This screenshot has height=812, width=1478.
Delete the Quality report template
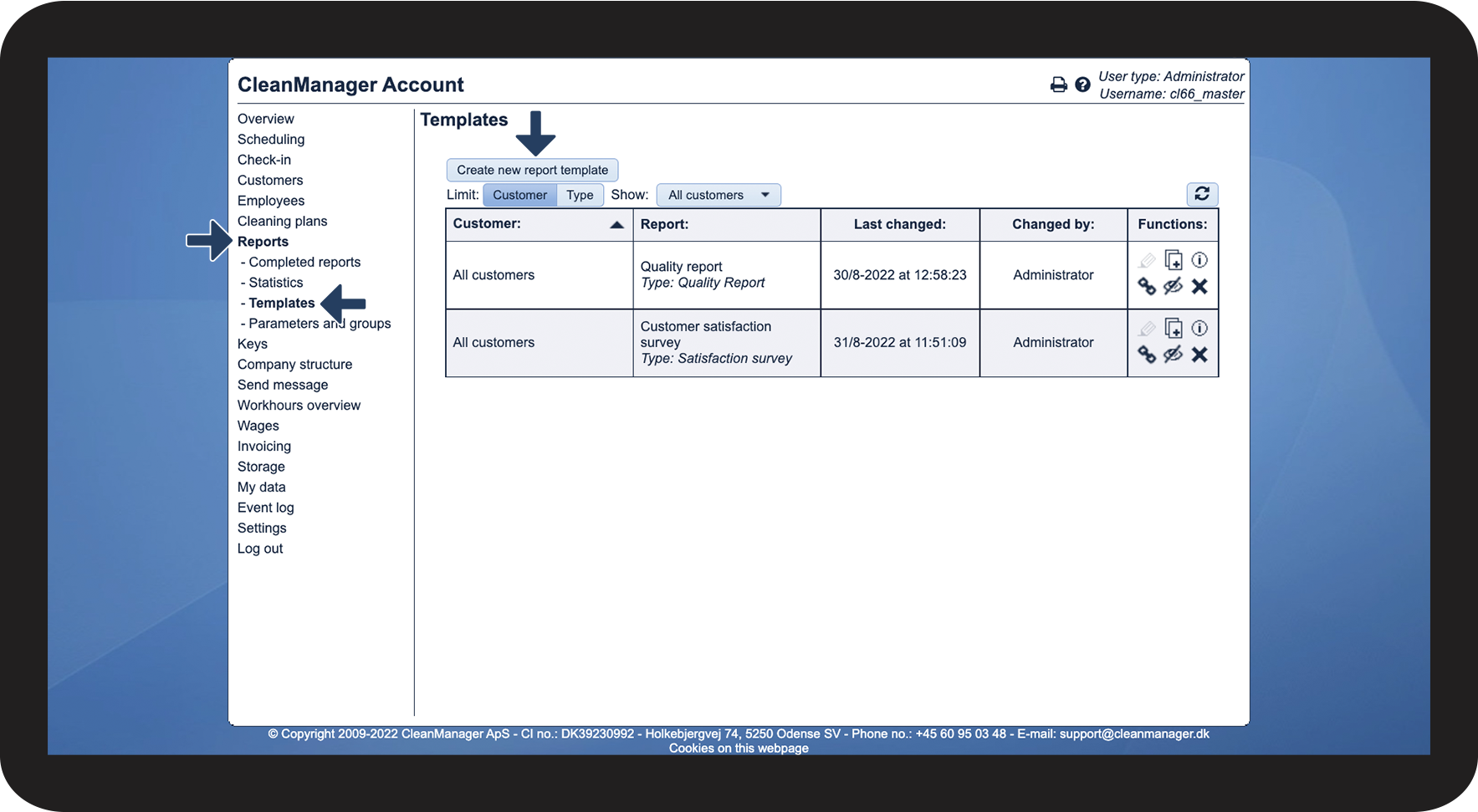[1199, 286]
